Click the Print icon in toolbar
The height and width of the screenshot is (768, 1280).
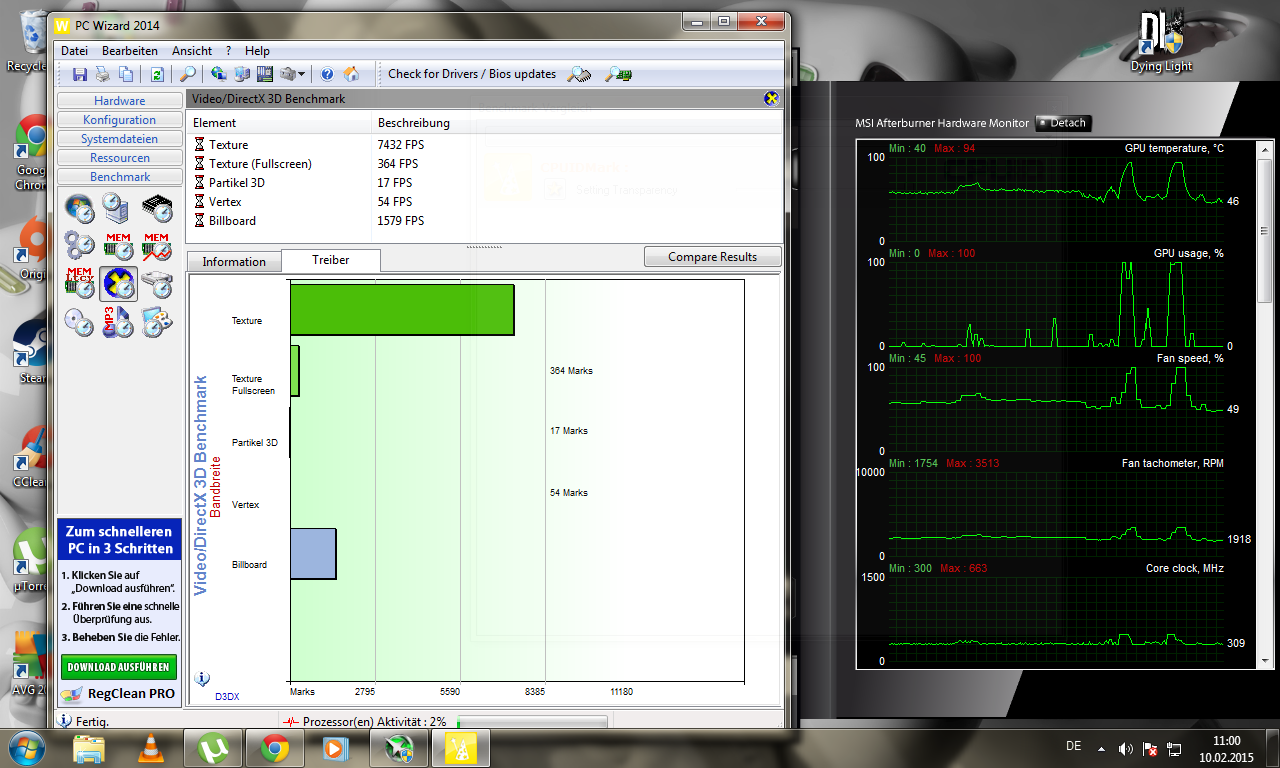tap(103, 74)
